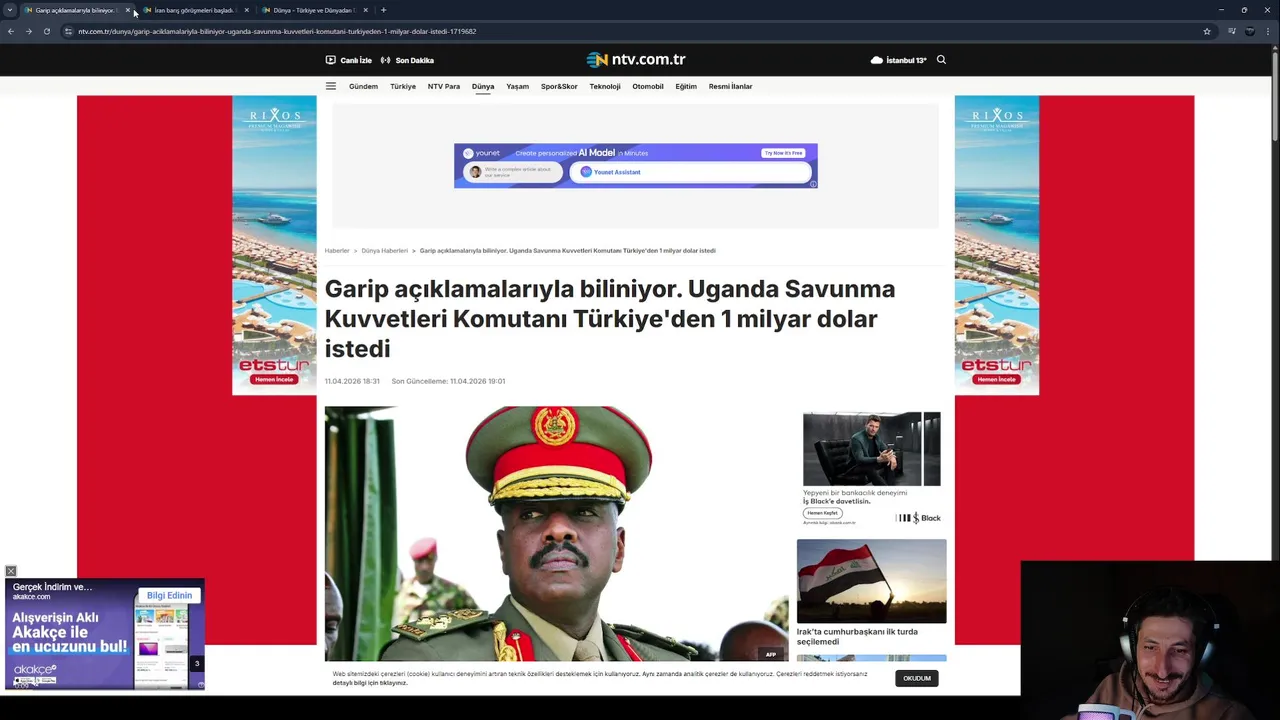Open Chrome's three-dot menu
Viewport: 1280px width, 720px height.
click(x=1269, y=31)
